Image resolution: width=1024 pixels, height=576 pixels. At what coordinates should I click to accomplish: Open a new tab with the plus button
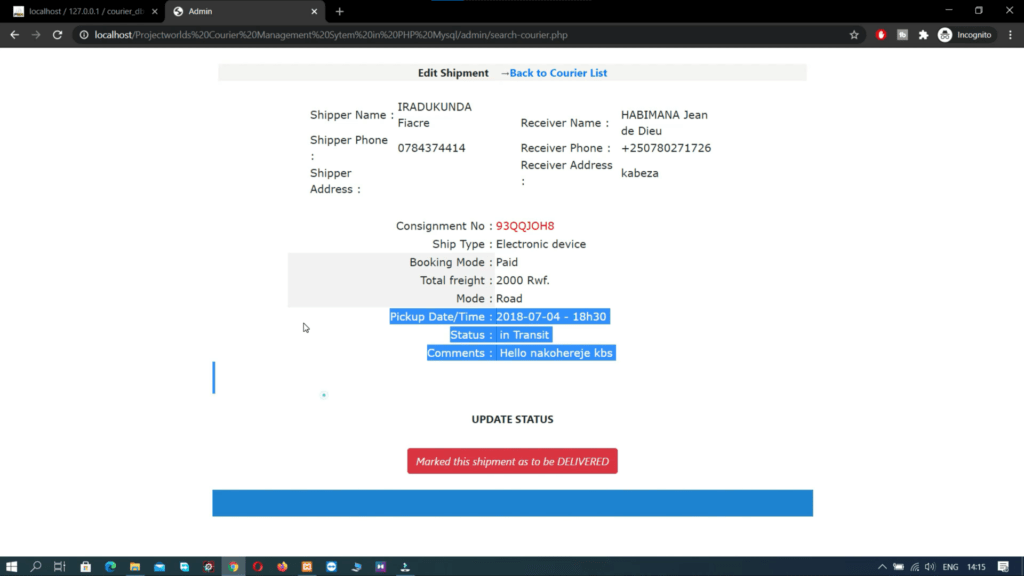(x=340, y=11)
